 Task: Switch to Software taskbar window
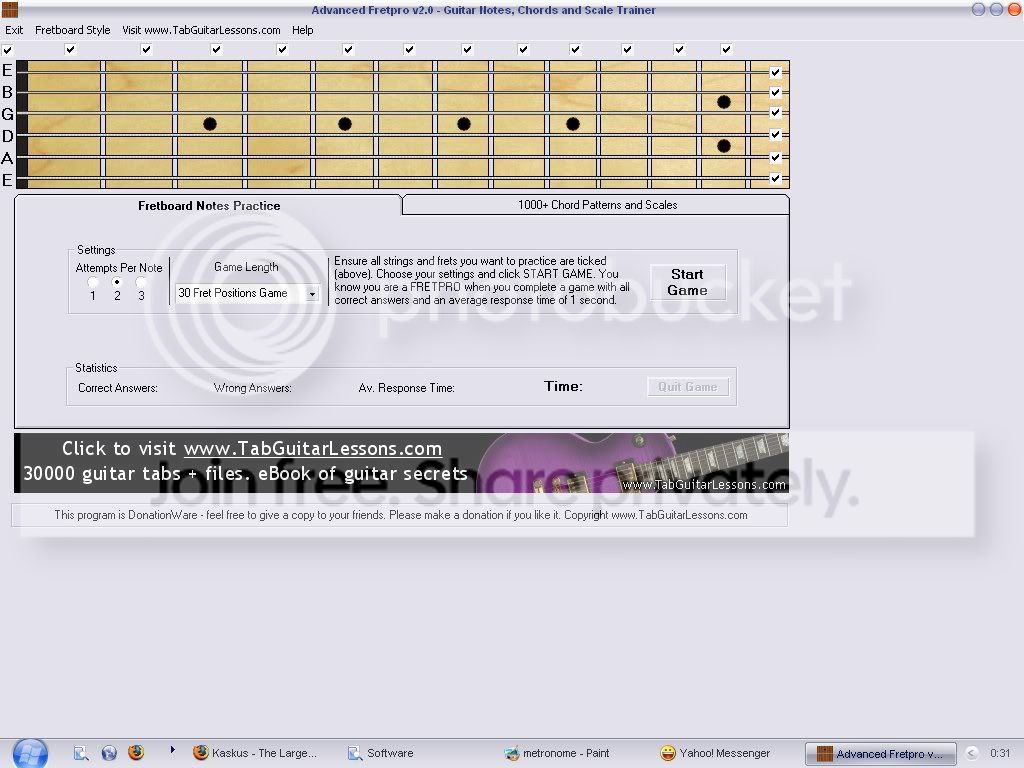(381, 753)
